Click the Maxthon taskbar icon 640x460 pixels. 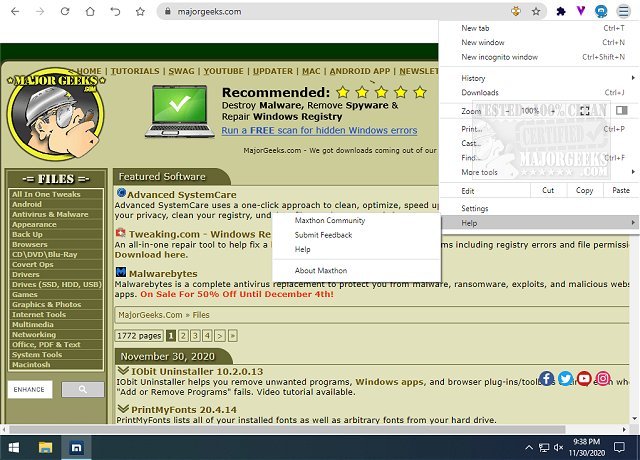pos(76,448)
